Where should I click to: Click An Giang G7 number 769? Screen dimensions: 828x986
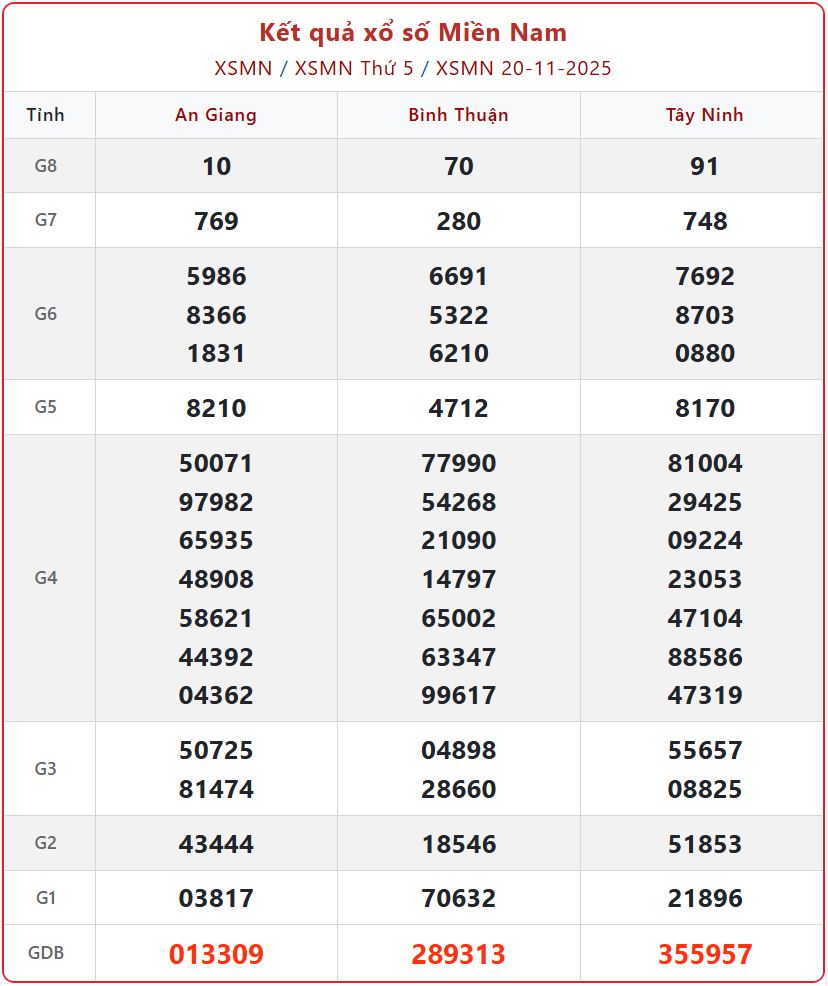[x=216, y=221]
